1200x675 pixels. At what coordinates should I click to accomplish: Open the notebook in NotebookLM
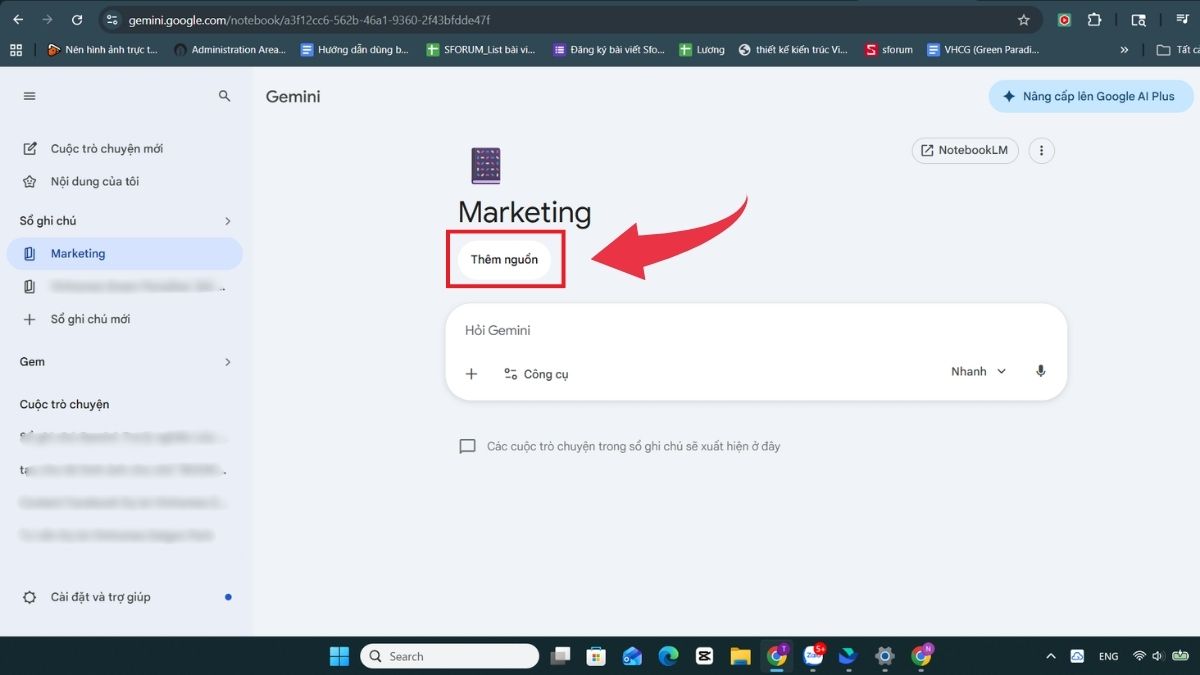[x=965, y=151]
